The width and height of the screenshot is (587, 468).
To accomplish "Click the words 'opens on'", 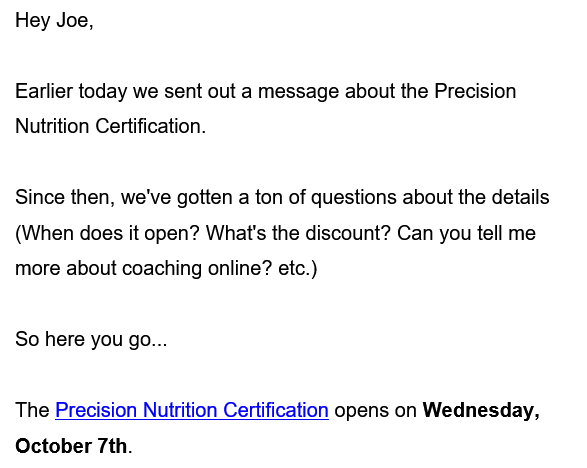I will coord(375,411).
